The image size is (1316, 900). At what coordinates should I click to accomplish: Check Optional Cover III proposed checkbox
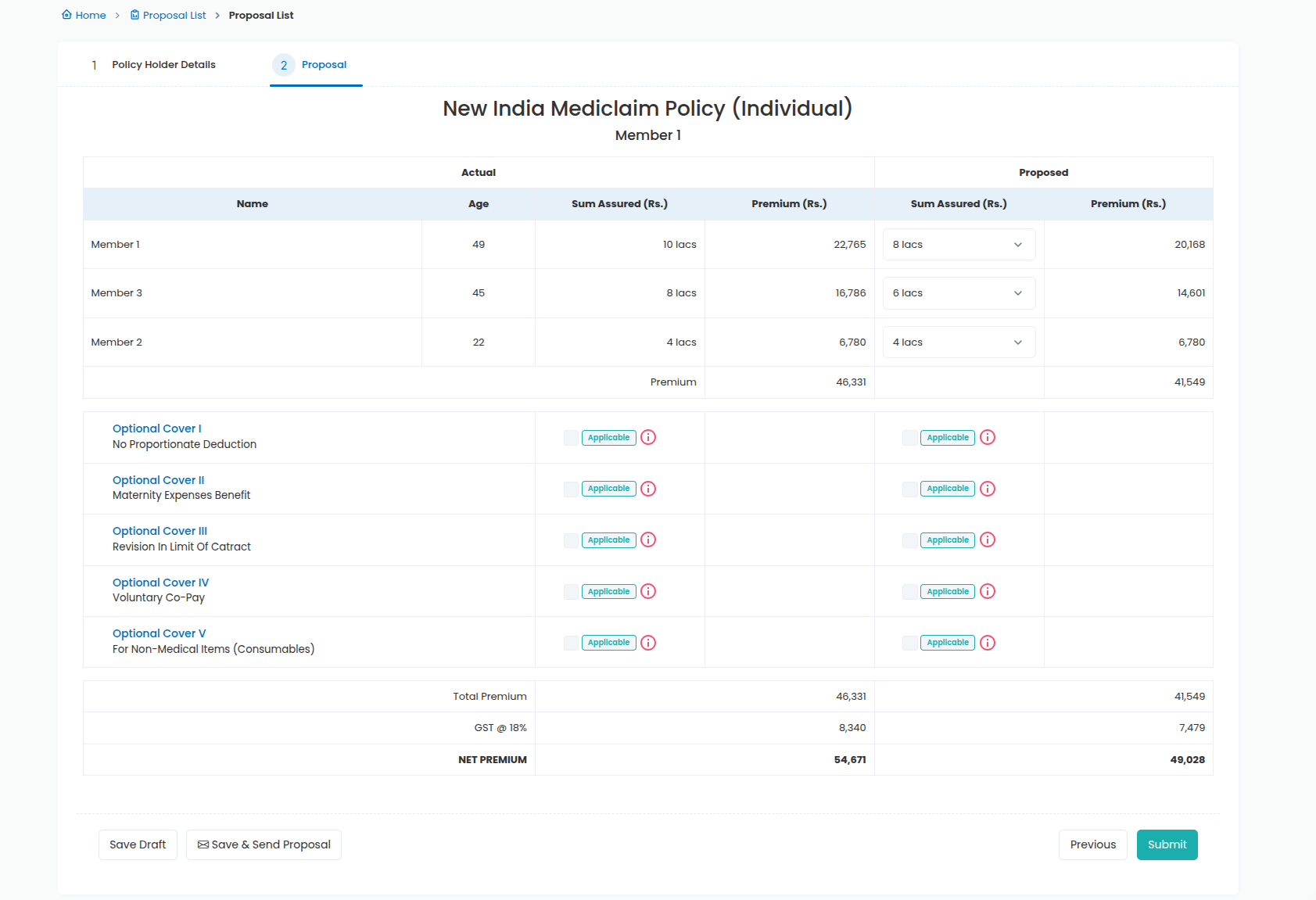[x=910, y=540]
